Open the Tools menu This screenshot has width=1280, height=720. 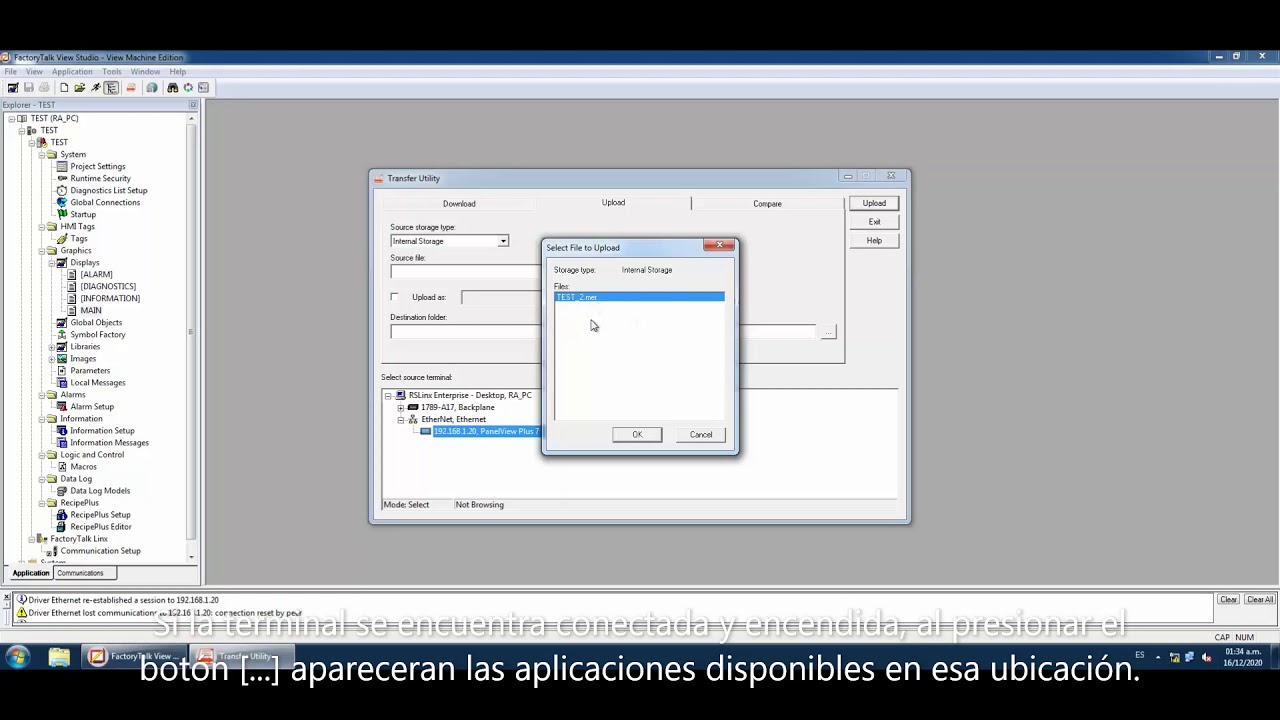(x=112, y=72)
